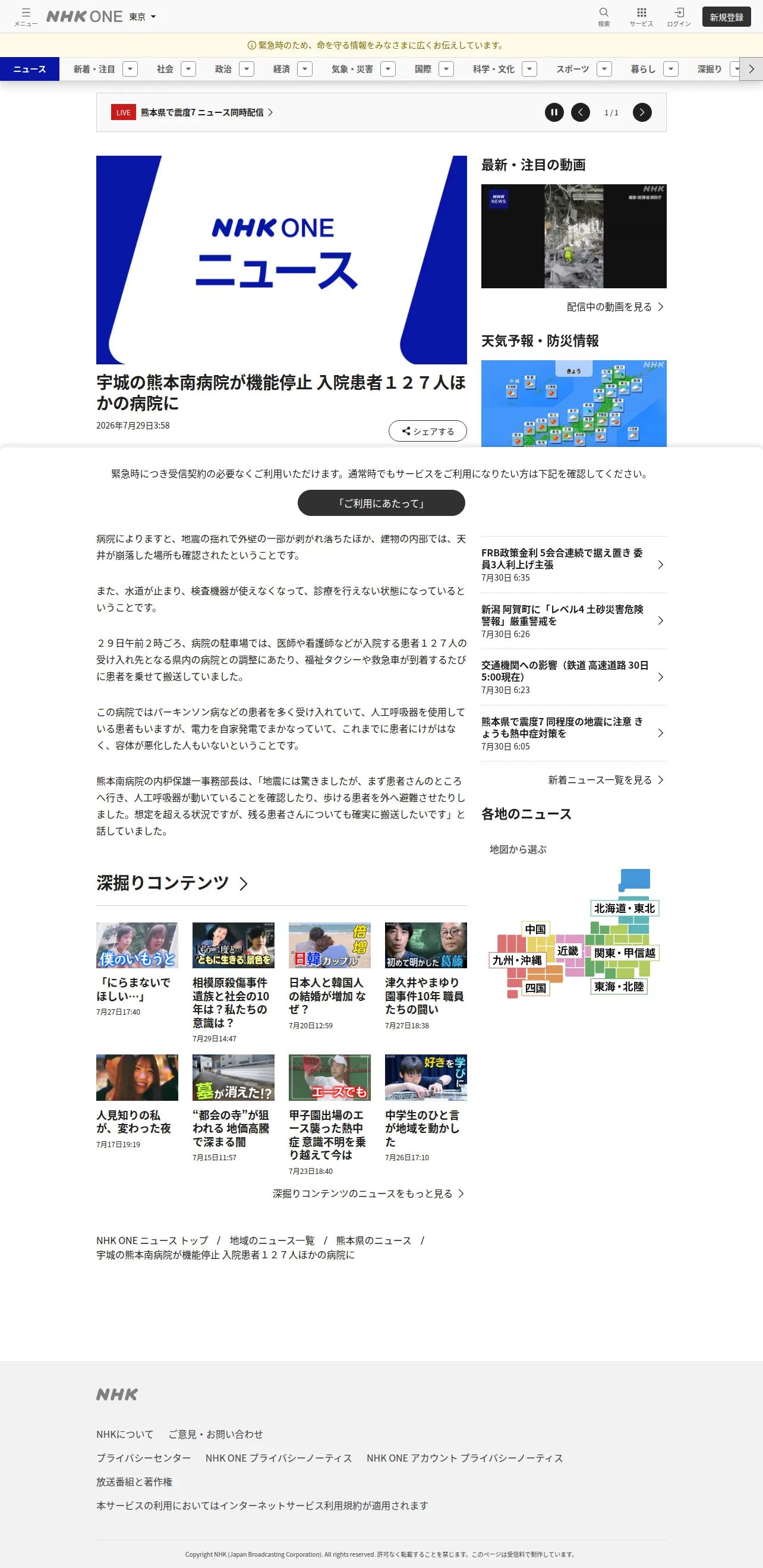Open 甲子園出場のエース article title
The width and height of the screenshot is (763, 1568).
pyautogui.click(x=327, y=1135)
